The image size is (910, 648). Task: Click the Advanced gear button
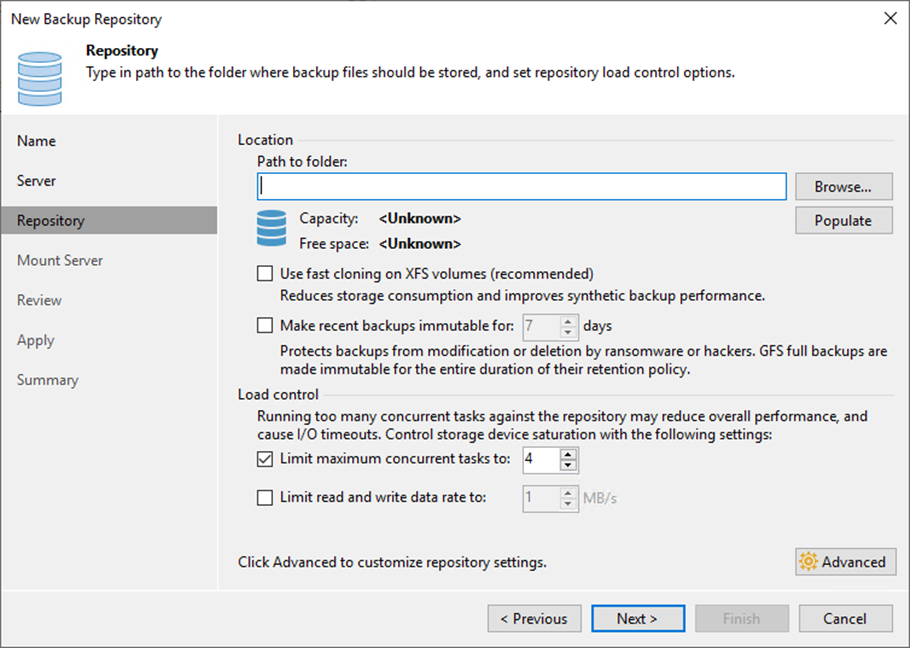tap(845, 562)
